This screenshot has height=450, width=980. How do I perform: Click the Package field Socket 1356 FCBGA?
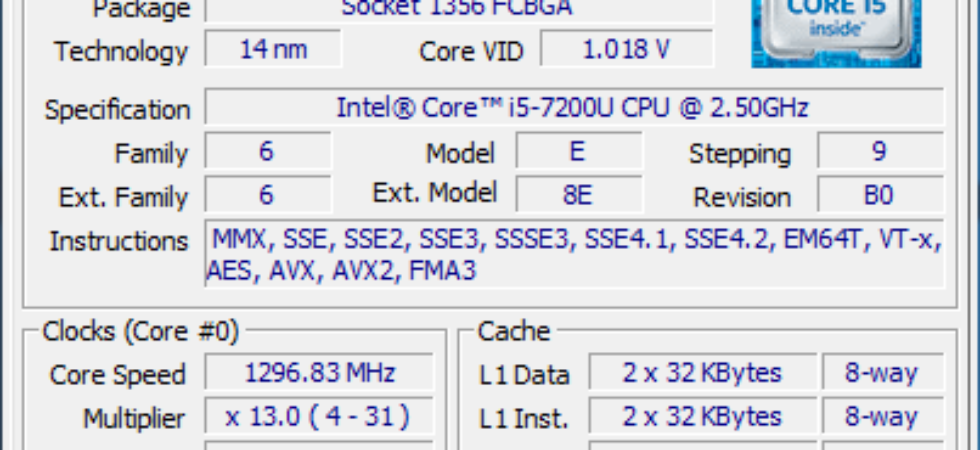coord(459,10)
